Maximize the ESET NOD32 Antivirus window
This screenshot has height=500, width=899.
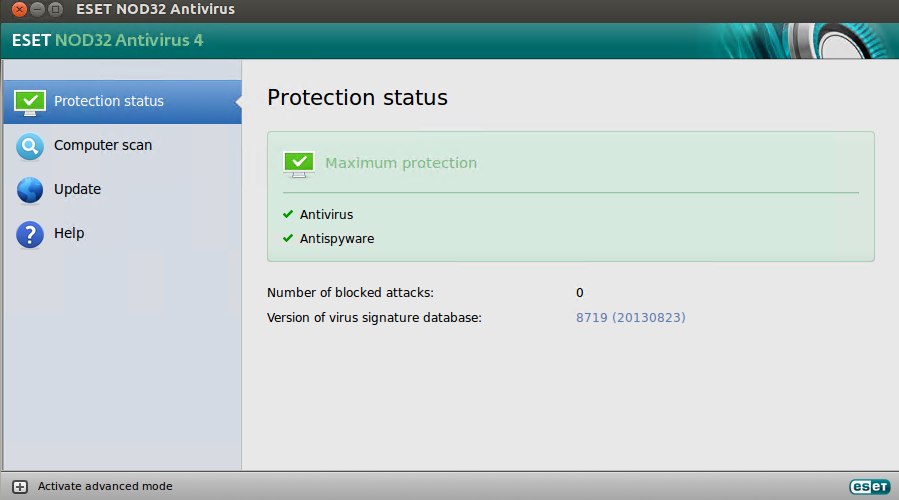coord(55,9)
